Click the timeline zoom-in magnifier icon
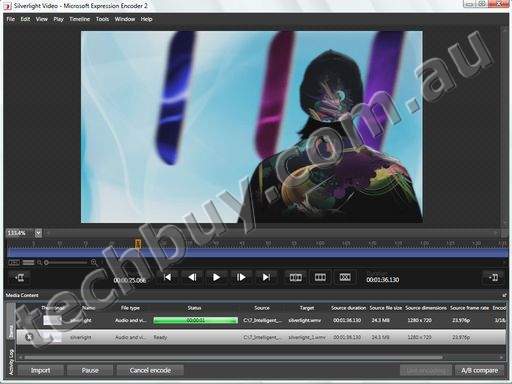Image resolution: width=512 pixels, height=384 pixels. pos(94,263)
